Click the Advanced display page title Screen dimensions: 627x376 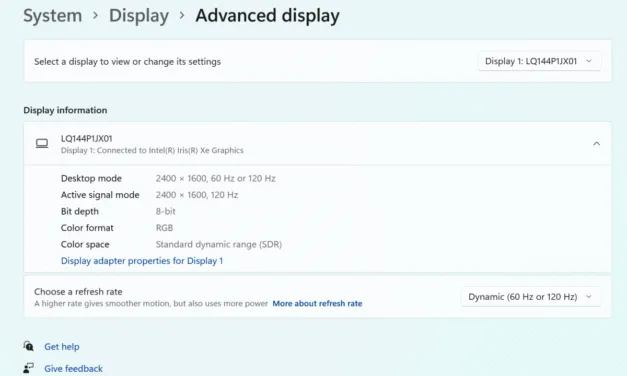(268, 16)
